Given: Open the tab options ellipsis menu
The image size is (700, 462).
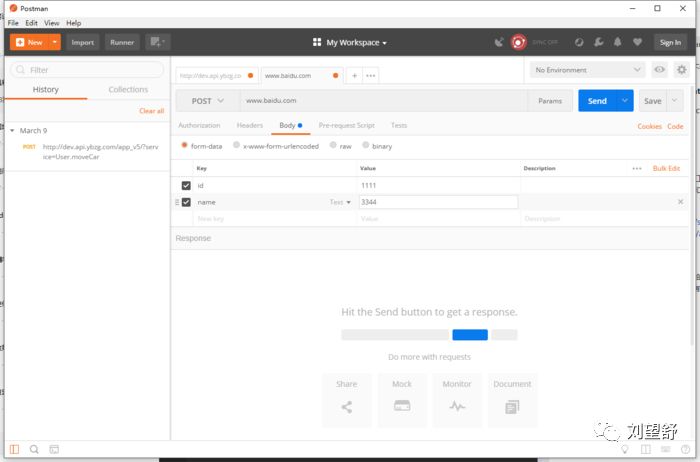Looking at the screenshot, I should [x=371, y=76].
